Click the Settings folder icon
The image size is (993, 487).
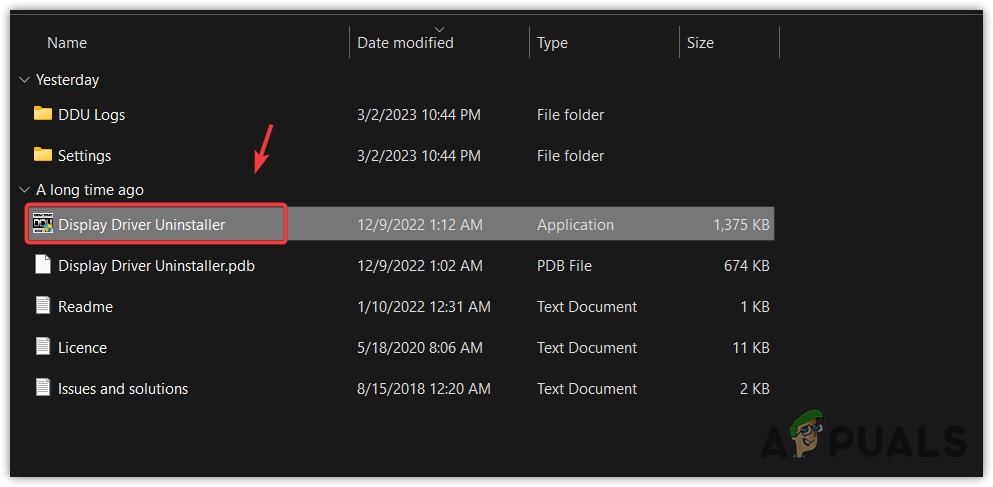pyautogui.click(x=42, y=155)
